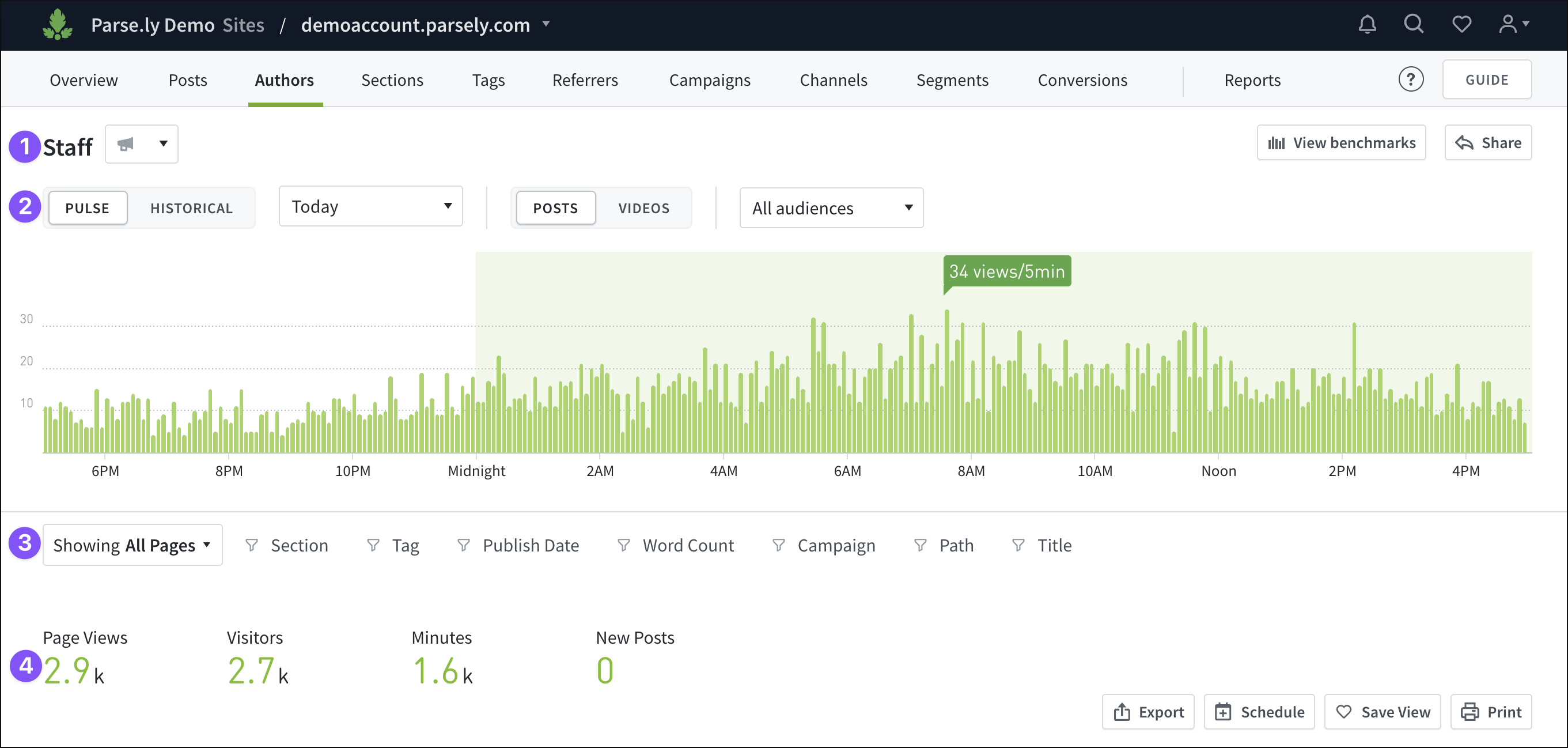Click the Campaign filter funnel icon
Viewport: 1568px width, 748px height.
(778, 545)
